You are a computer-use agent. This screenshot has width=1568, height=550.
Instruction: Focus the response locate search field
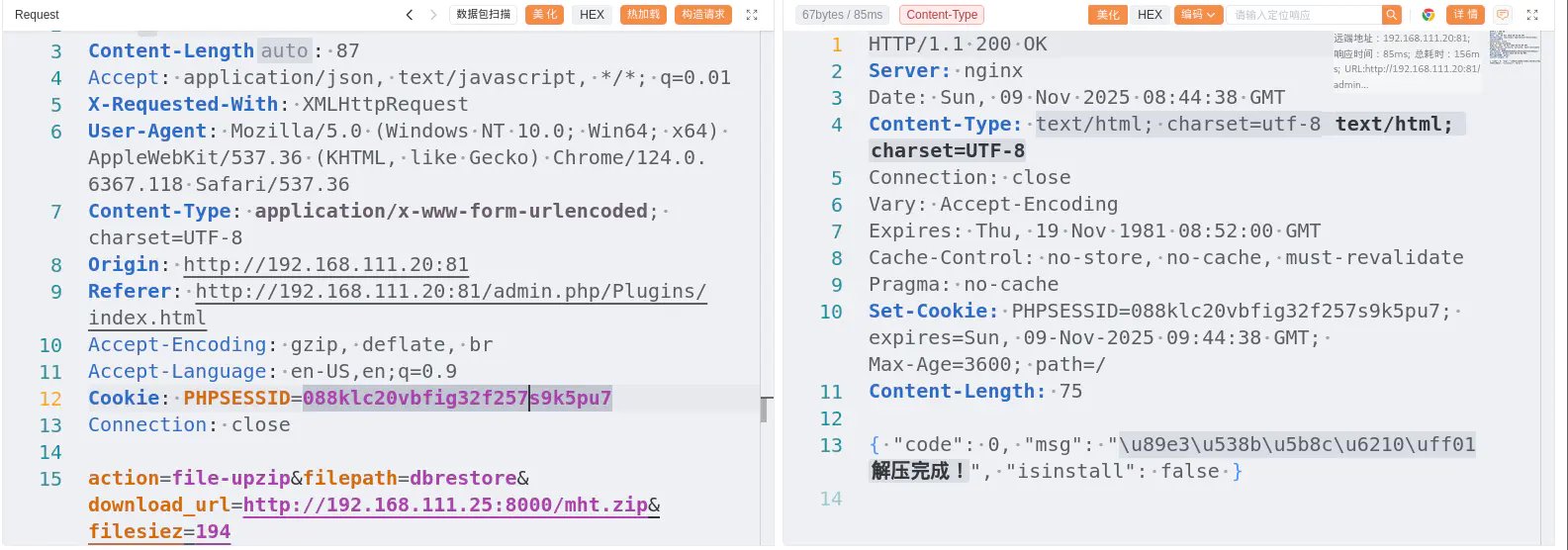(x=1304, y=15)
